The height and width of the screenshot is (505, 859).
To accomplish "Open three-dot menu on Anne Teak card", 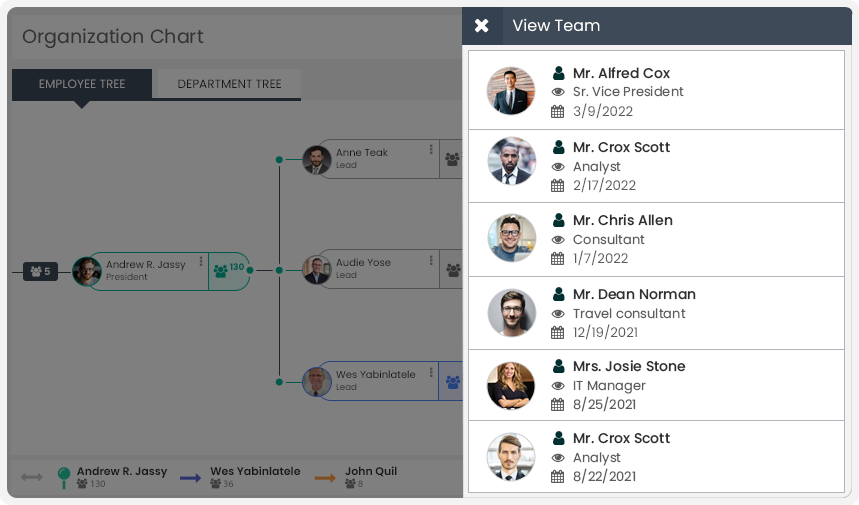I will (431, 149).
